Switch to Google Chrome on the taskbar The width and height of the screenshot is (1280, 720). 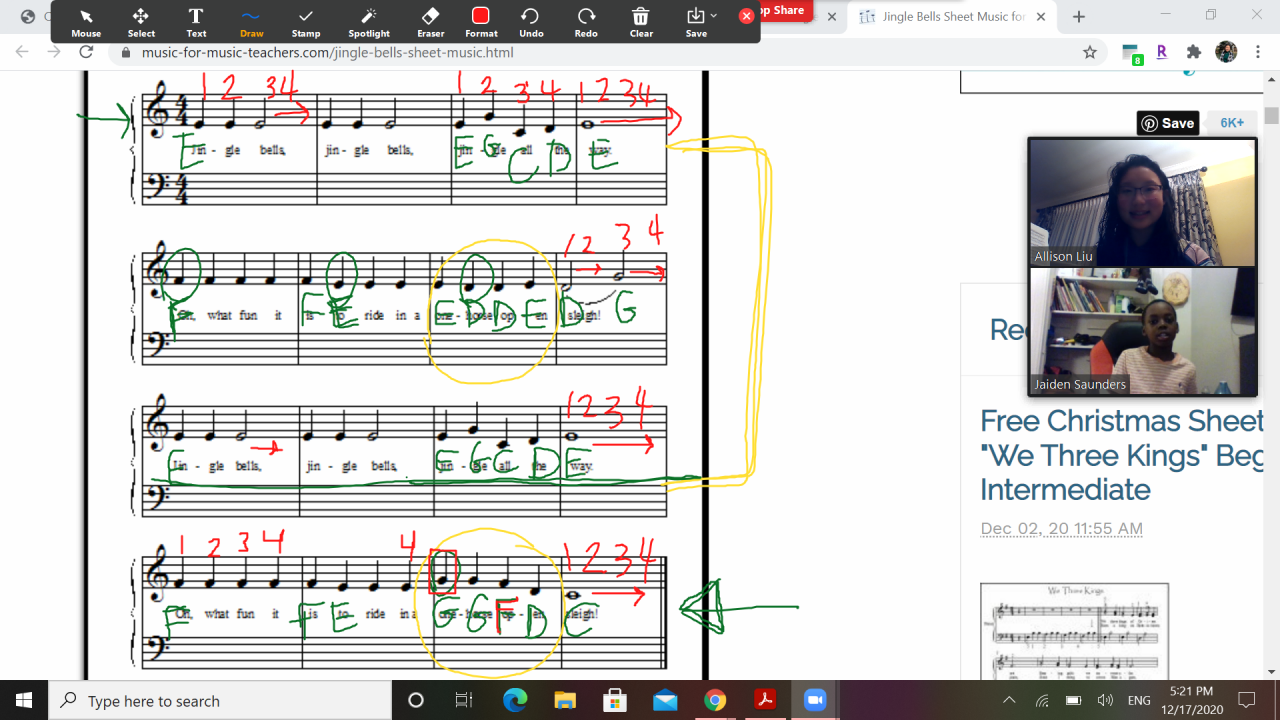pyautogui.click(x=715, y=700)
